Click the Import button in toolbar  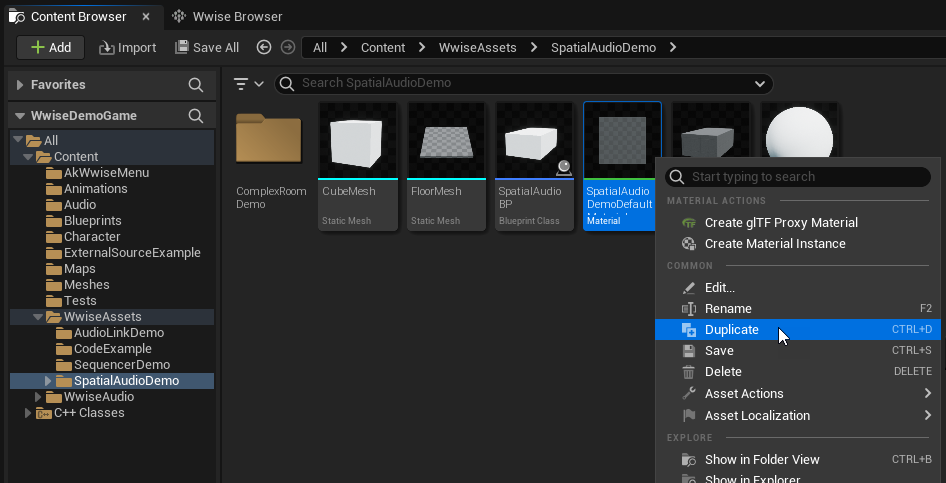pos(128,47)
